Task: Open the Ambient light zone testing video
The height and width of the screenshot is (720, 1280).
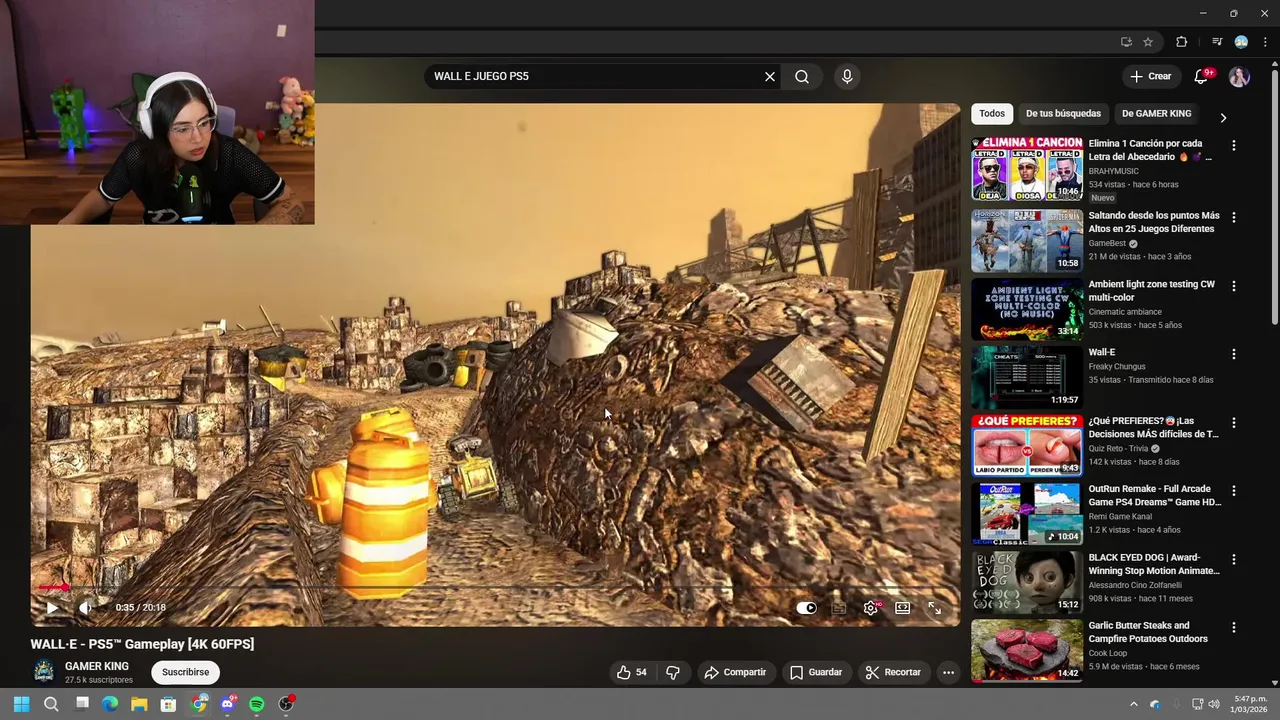Action: 1027,309
